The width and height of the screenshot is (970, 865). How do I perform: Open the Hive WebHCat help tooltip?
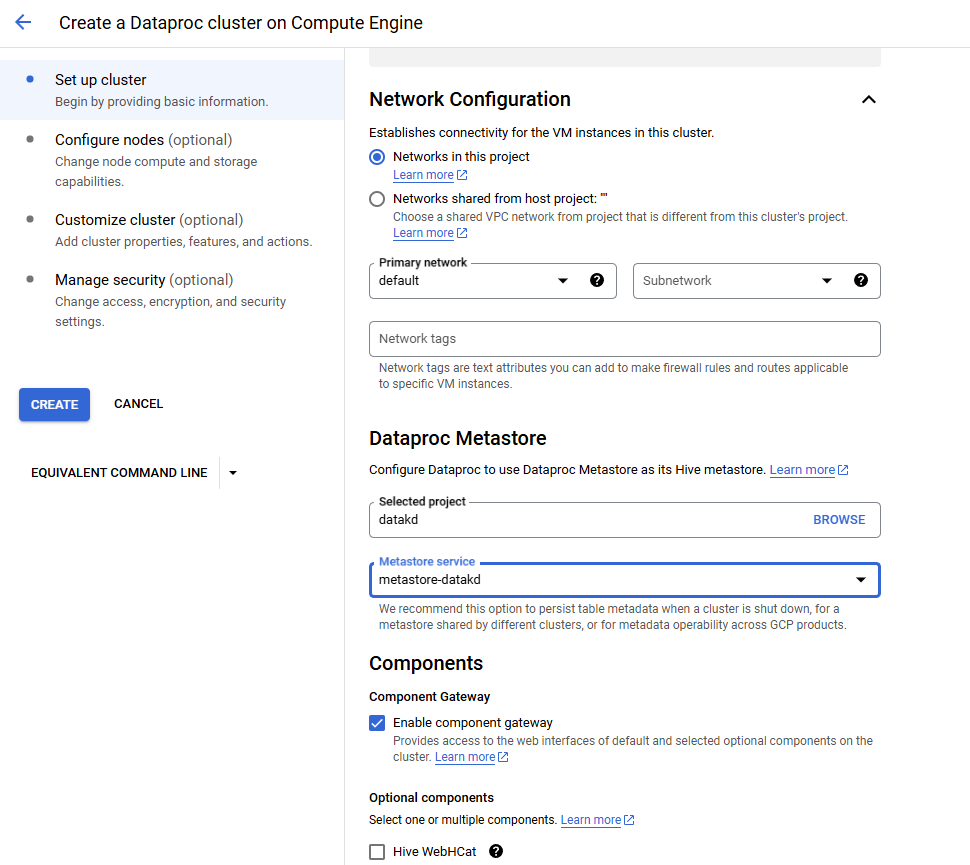[x=496, y=851]
